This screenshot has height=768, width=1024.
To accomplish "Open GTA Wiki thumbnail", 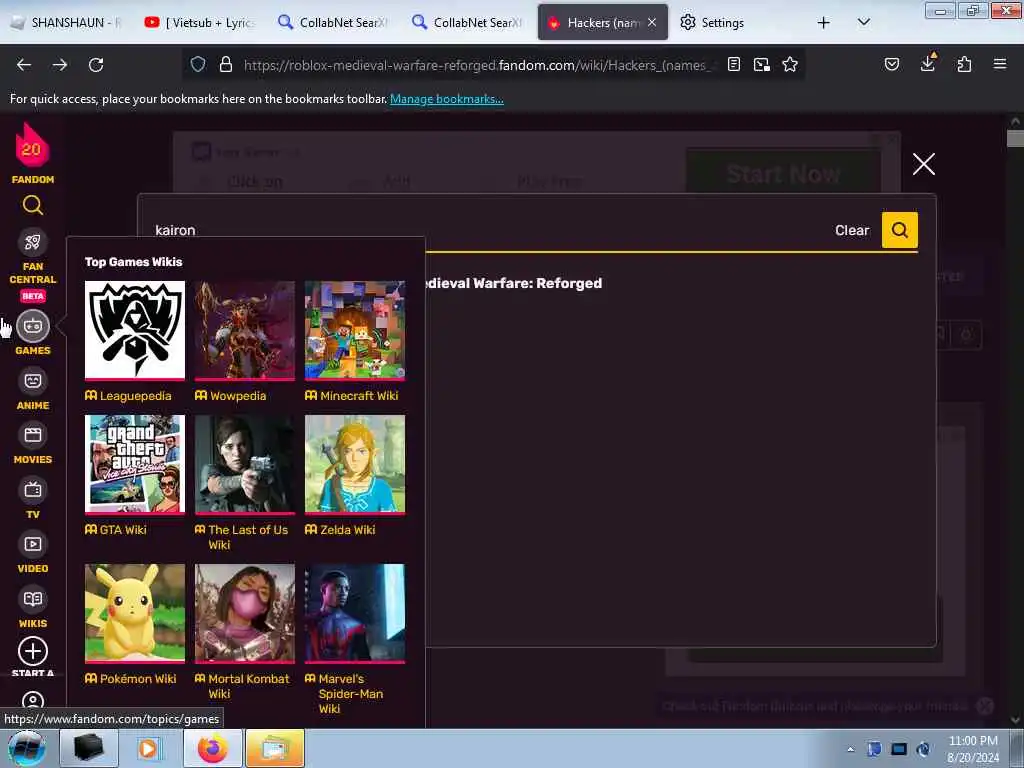I will click(x=135, y=464).
